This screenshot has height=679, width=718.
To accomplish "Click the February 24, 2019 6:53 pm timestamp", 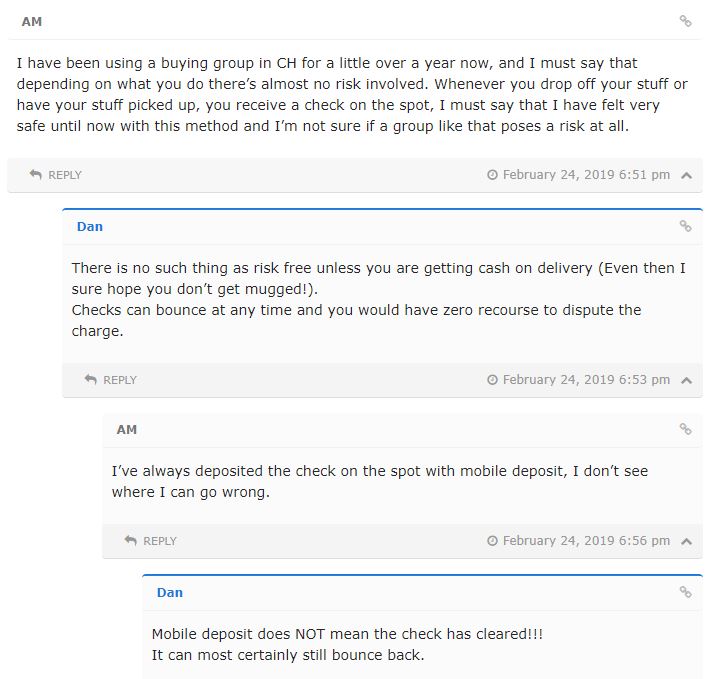I will point(586,380).
